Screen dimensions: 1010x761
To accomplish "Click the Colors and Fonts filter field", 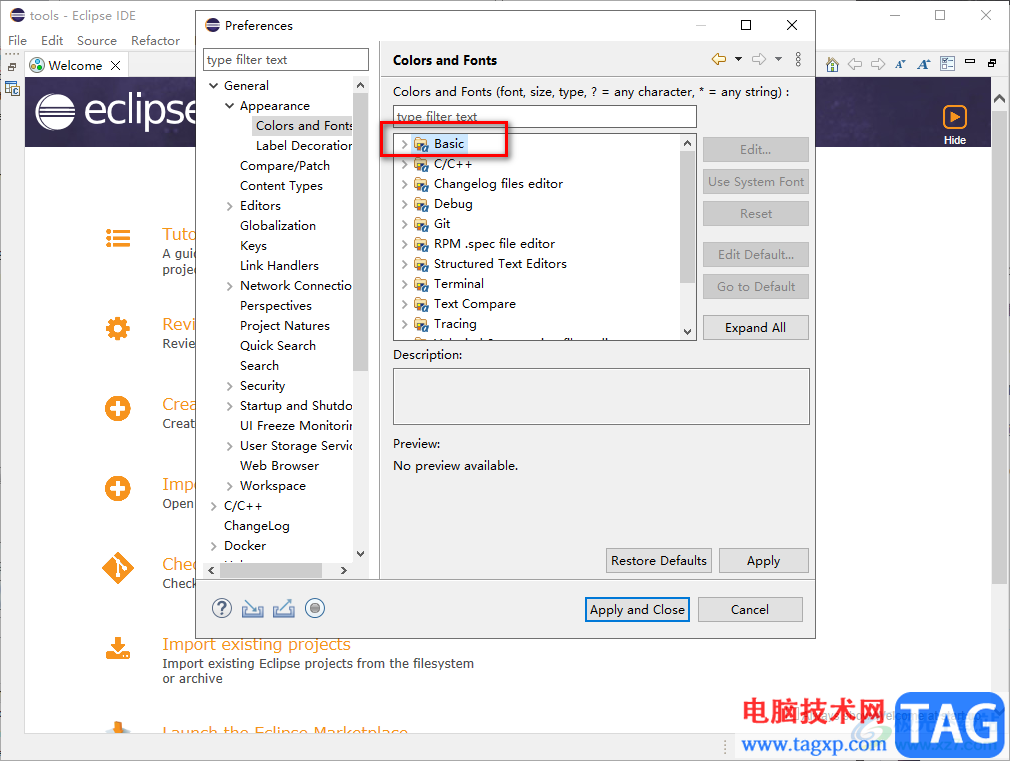I will point(545,116).
